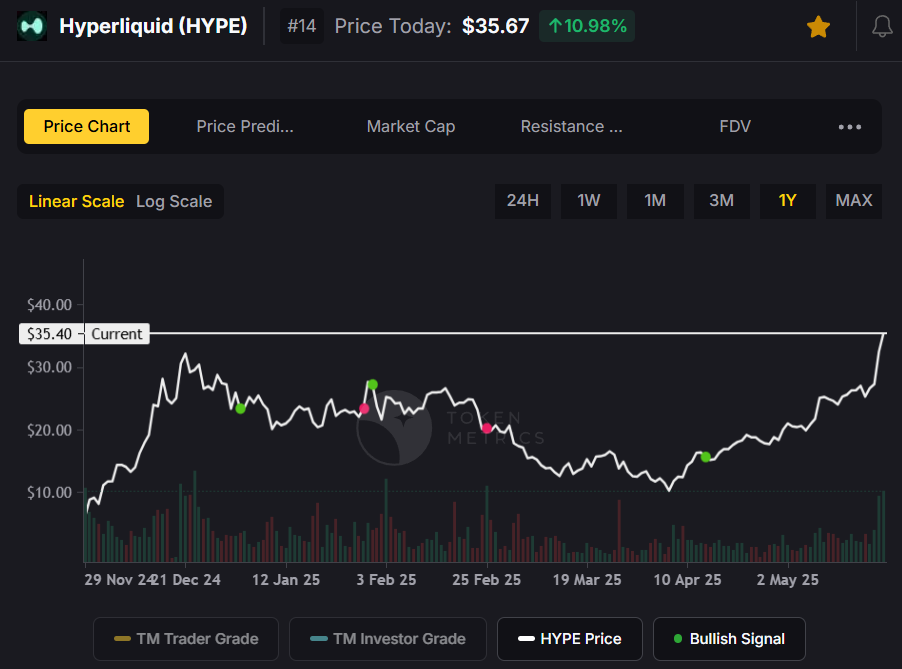
Task: Click bullish signal dot near 10 Apr 25
Action: point(705,457)
